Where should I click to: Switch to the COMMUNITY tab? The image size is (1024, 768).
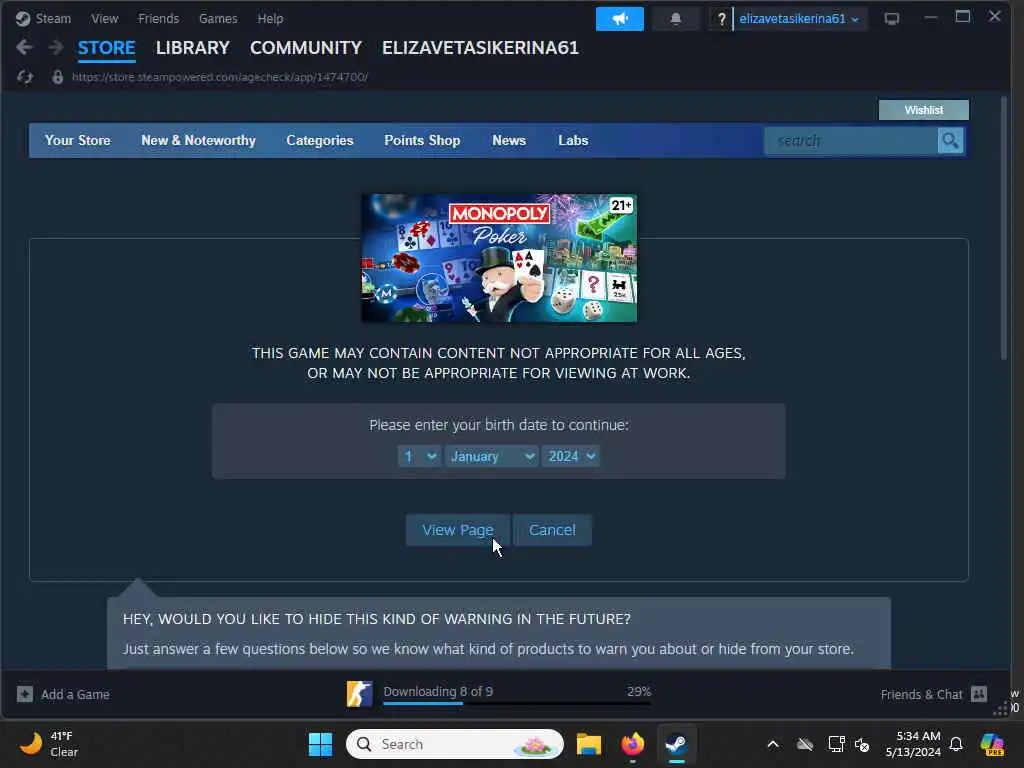306,48
